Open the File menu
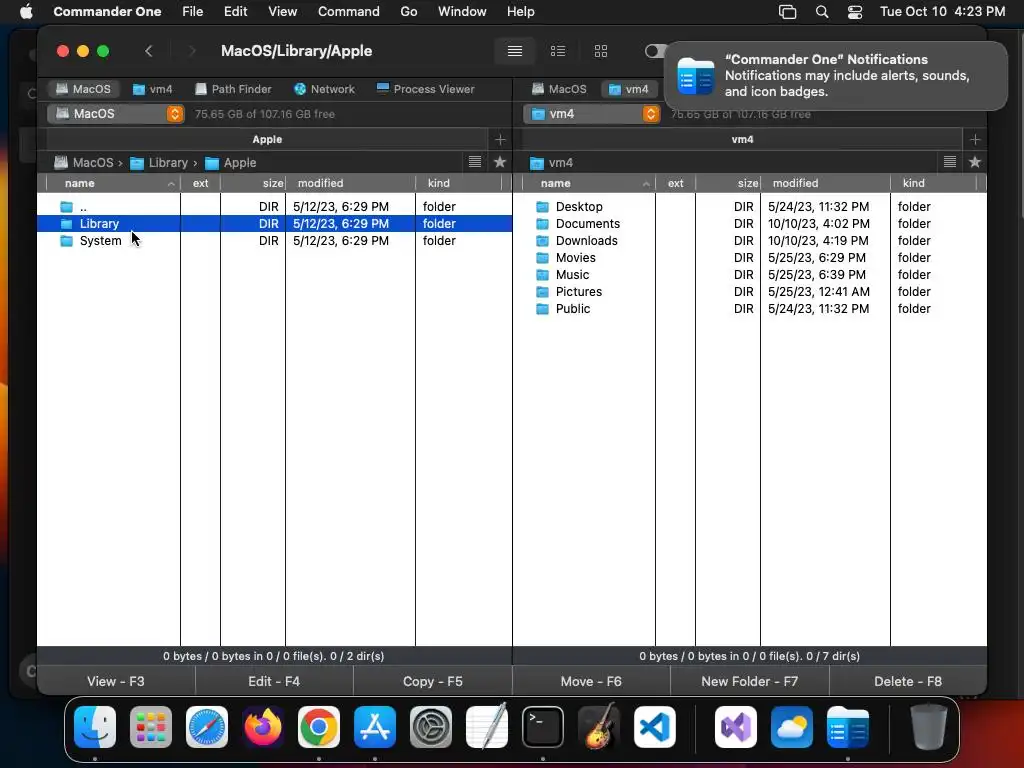The height and width of the screenshot is (768, 1024). [192, 11]
